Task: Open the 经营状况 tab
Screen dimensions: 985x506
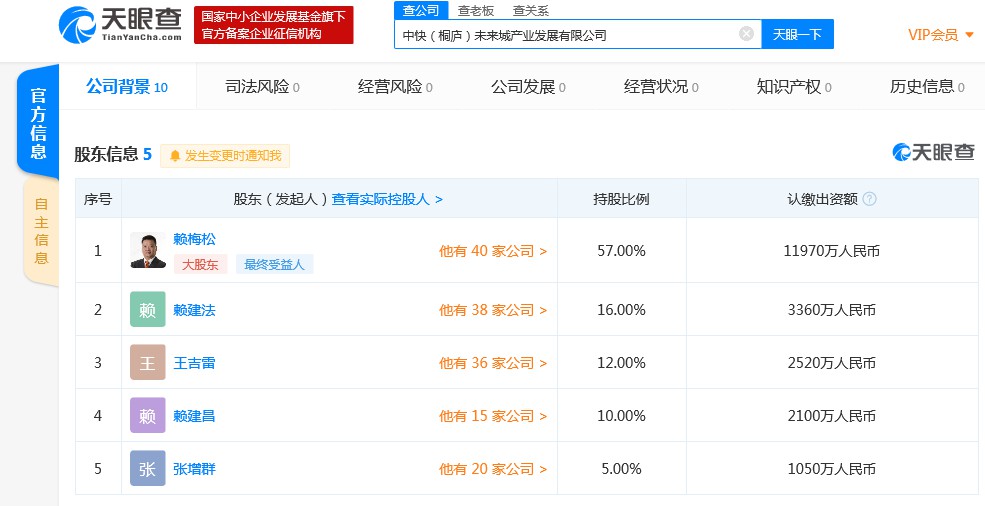Action: coord(661,87)
